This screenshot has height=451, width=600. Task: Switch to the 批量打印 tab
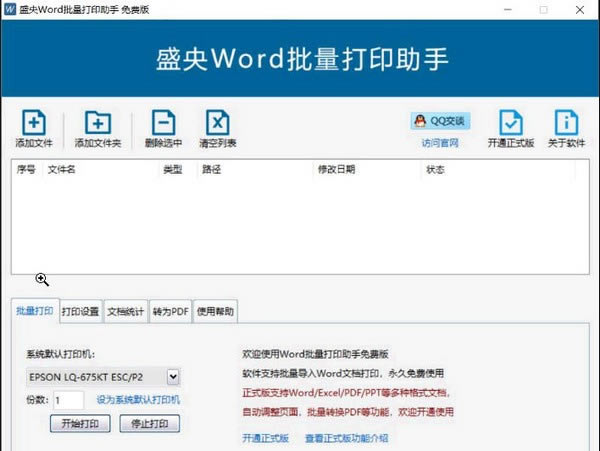point(35,311)
